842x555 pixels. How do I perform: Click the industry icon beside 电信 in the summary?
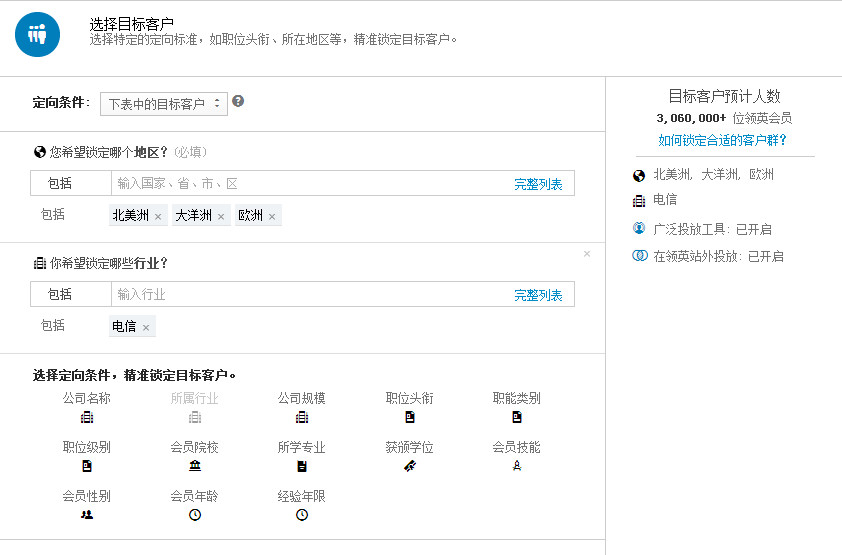tap(639, 201)
